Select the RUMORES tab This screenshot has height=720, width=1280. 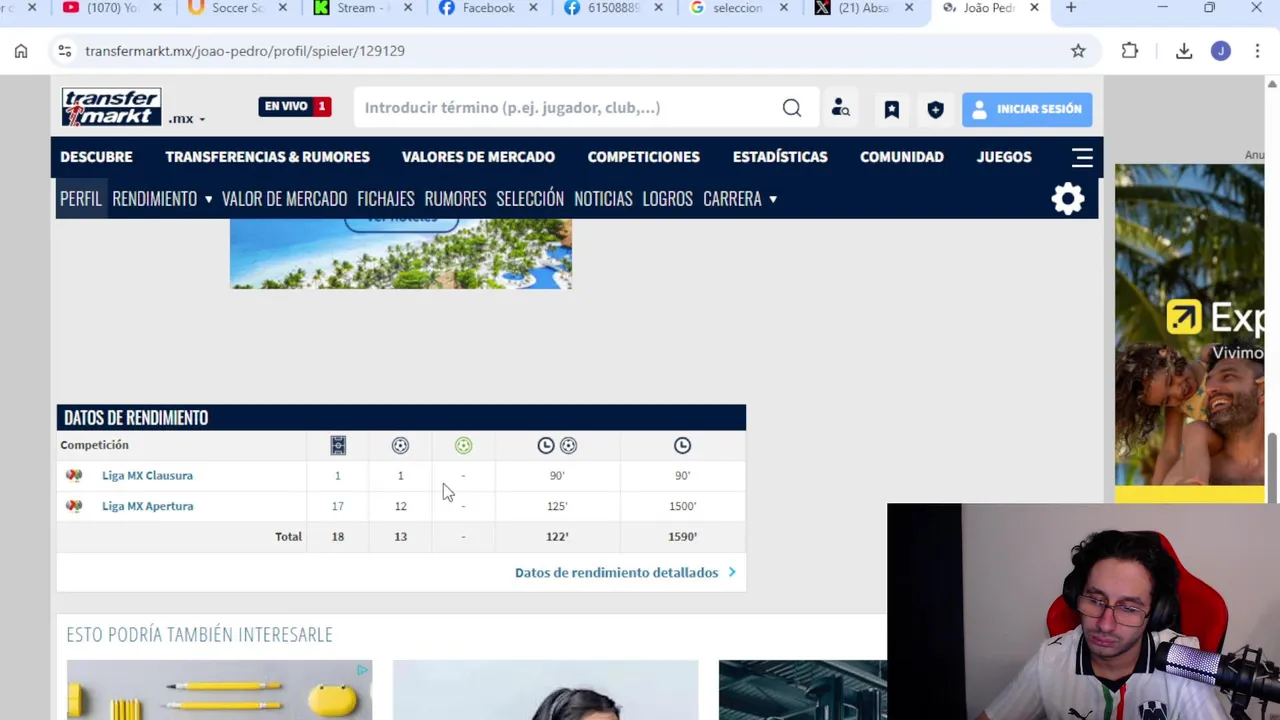coord(455,199)
